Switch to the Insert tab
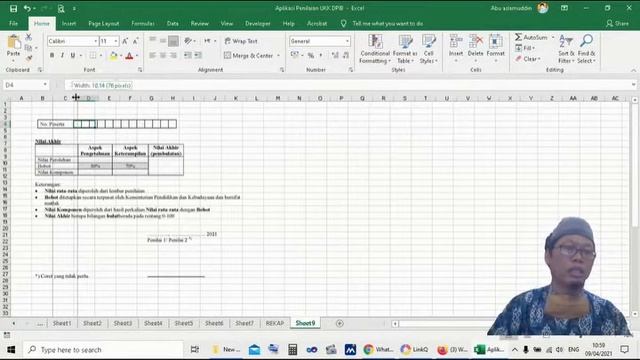 click(69, 24)
